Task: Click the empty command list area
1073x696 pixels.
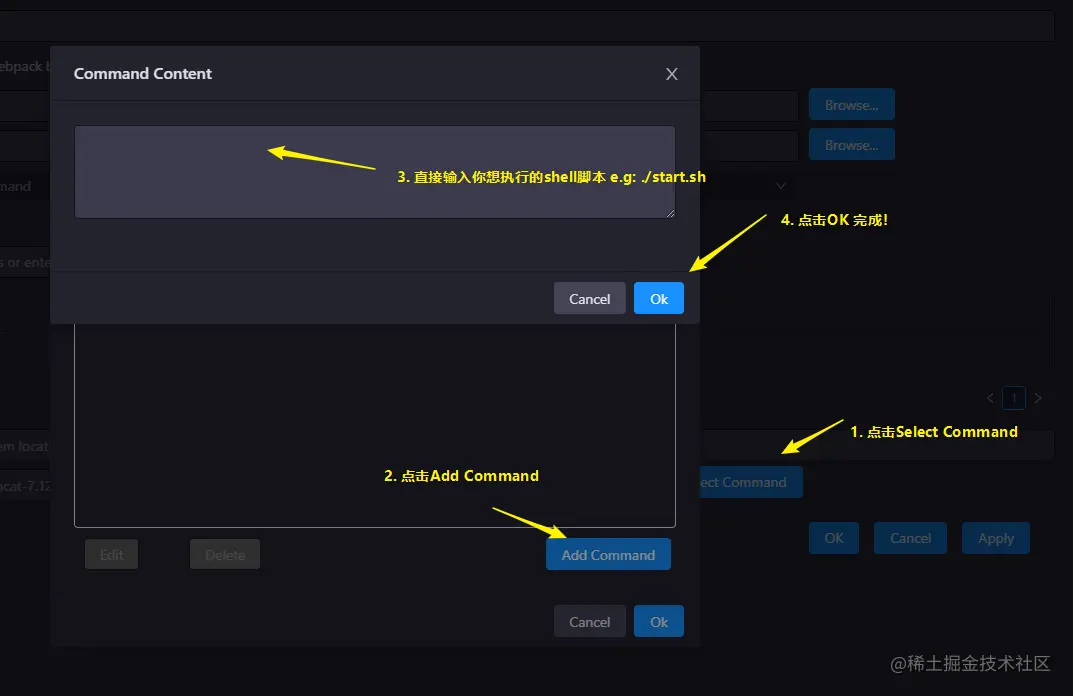Action: pos(374,424)
